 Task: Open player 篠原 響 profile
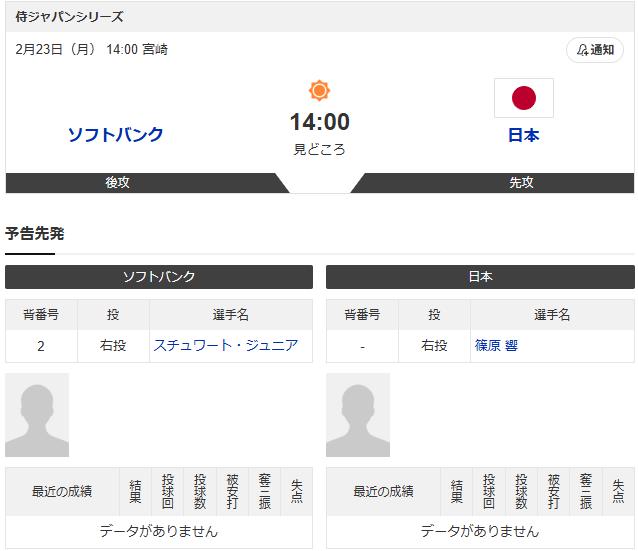(496, 345)
